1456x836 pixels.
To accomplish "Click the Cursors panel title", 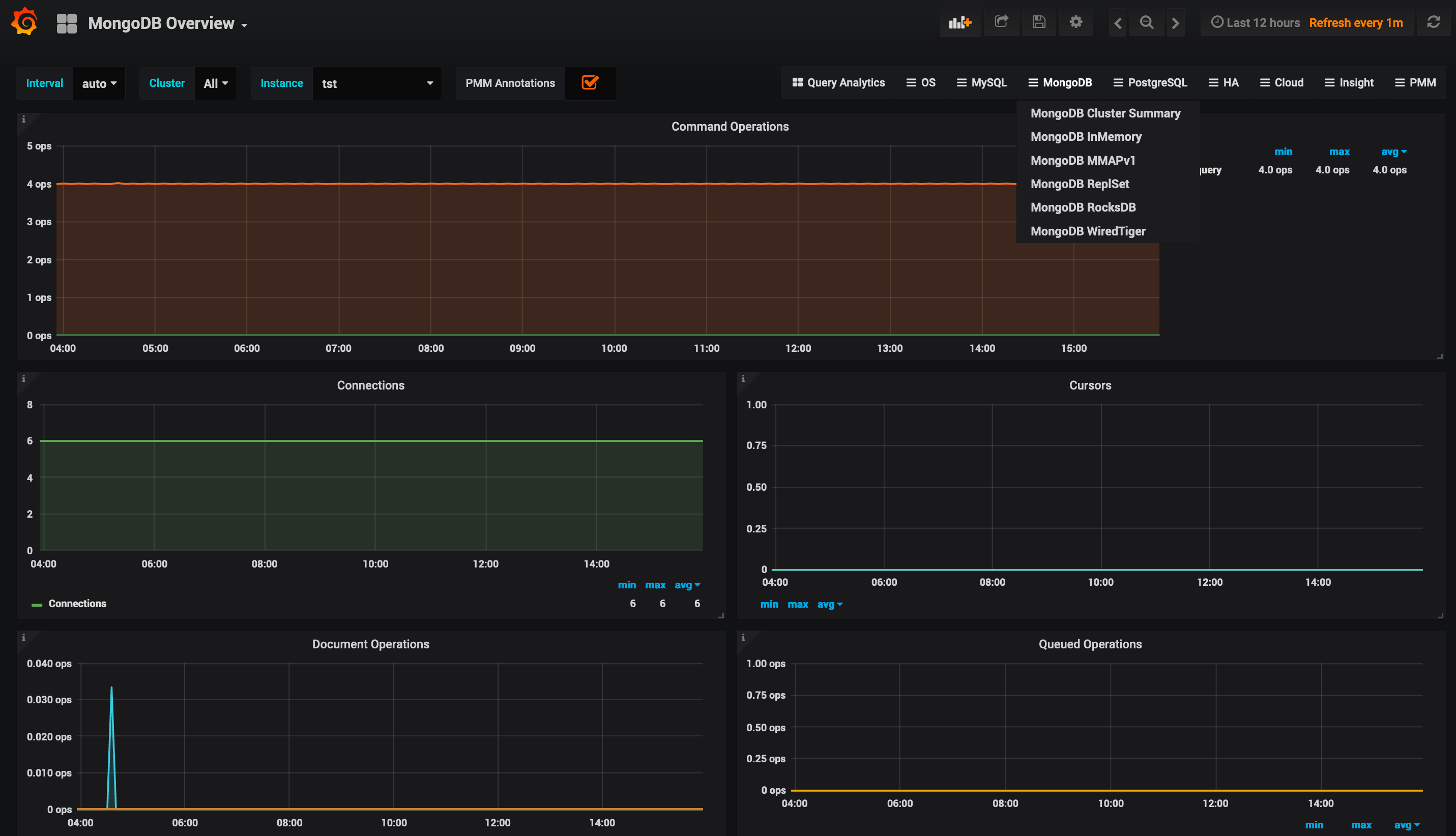I will 1090,385.
